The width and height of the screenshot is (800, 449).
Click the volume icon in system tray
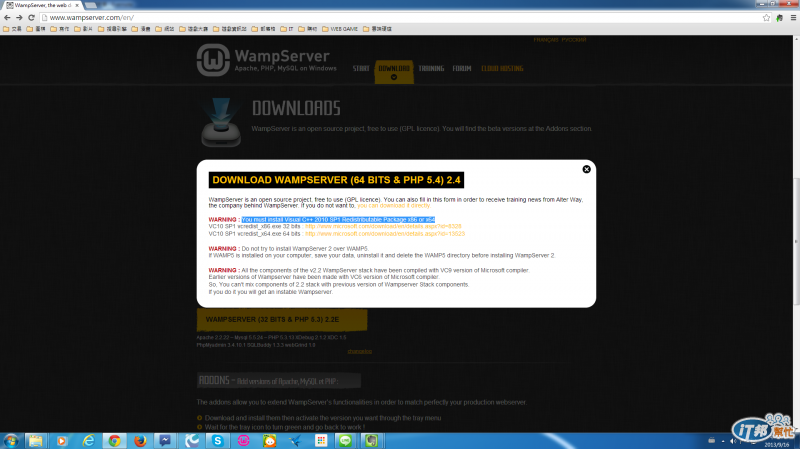(733, 441)
